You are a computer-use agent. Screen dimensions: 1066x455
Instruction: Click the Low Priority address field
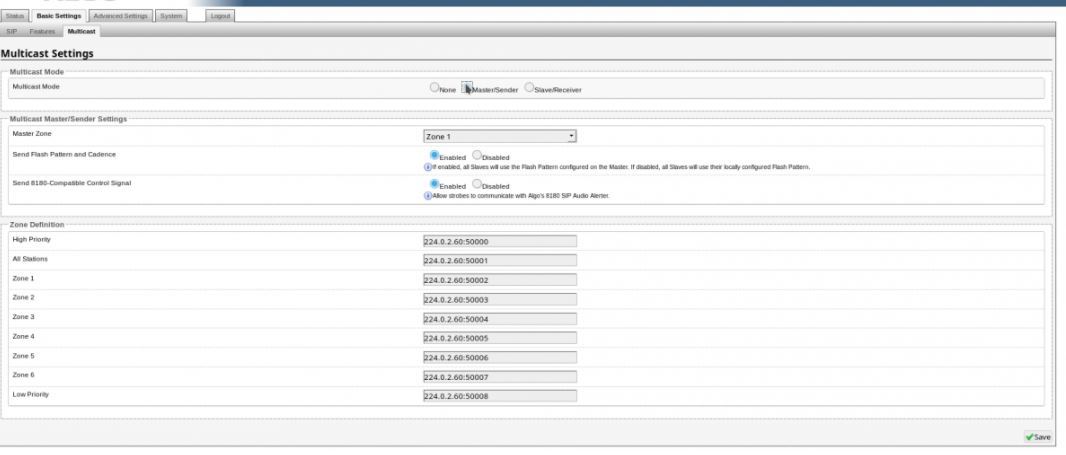click(x=501, y=396)
